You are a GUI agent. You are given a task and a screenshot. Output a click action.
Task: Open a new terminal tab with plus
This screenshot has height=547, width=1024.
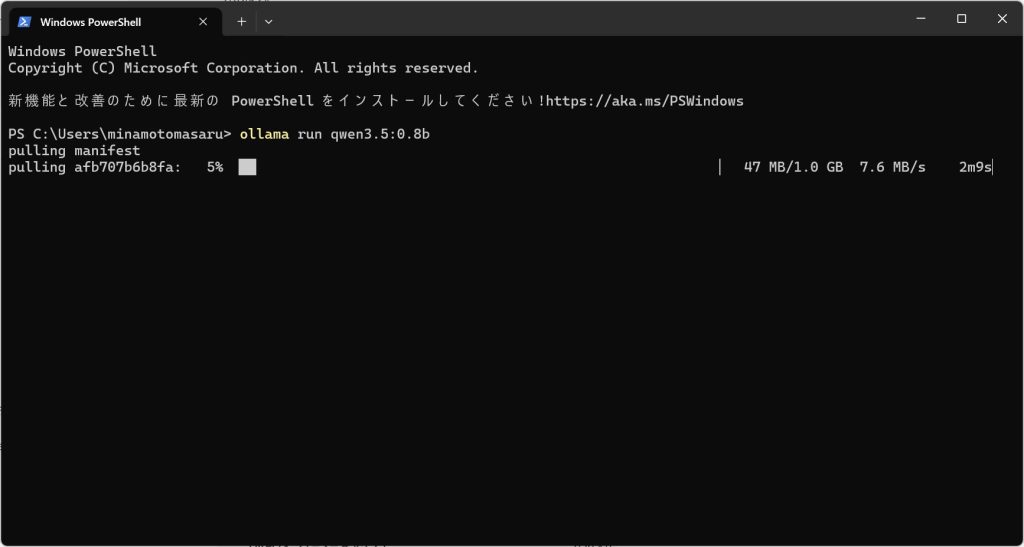[241, 22]
